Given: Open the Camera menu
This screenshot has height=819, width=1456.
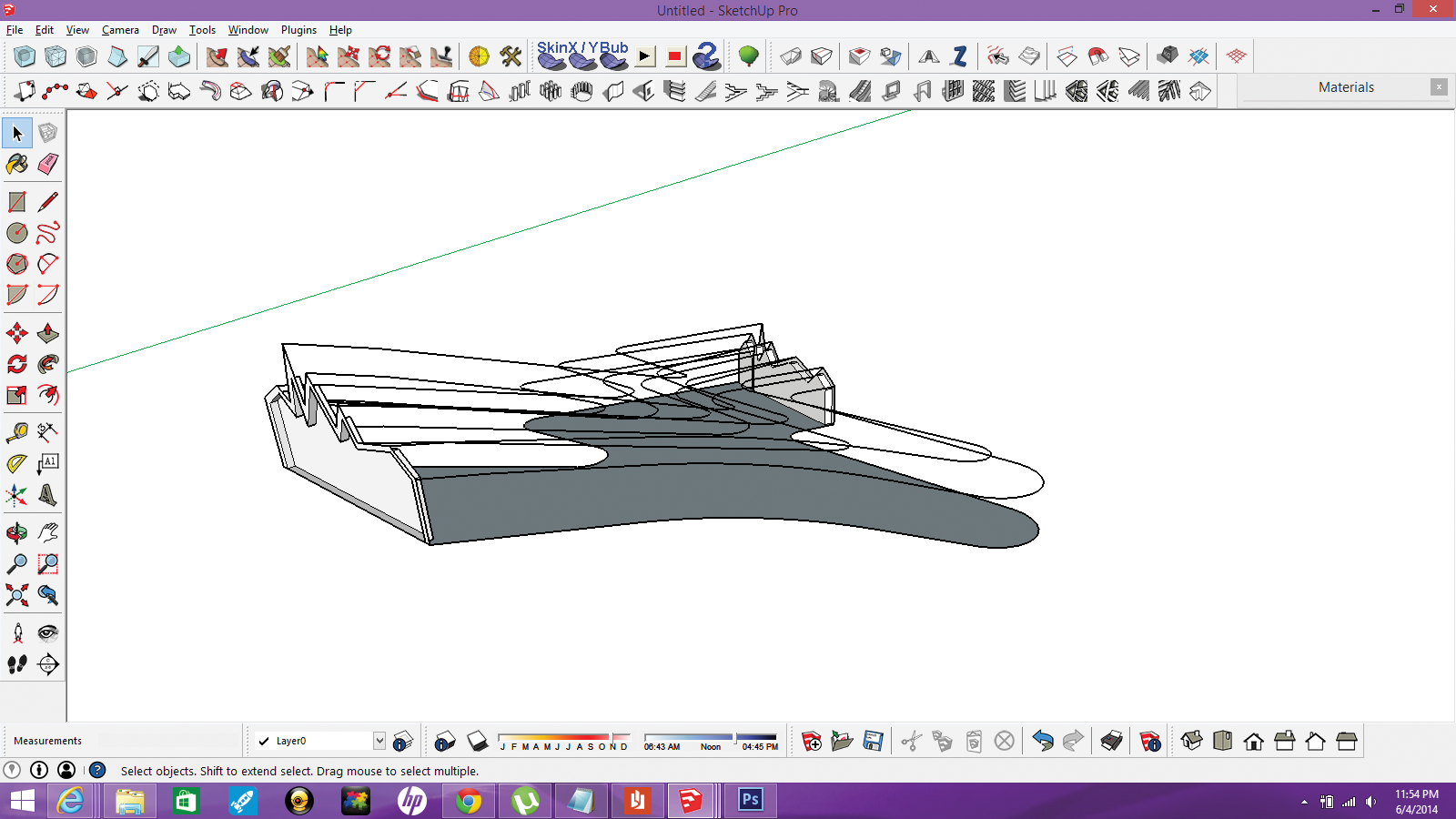Looking at the screenshot, I should pyautogui.click(x=120, y=30).
